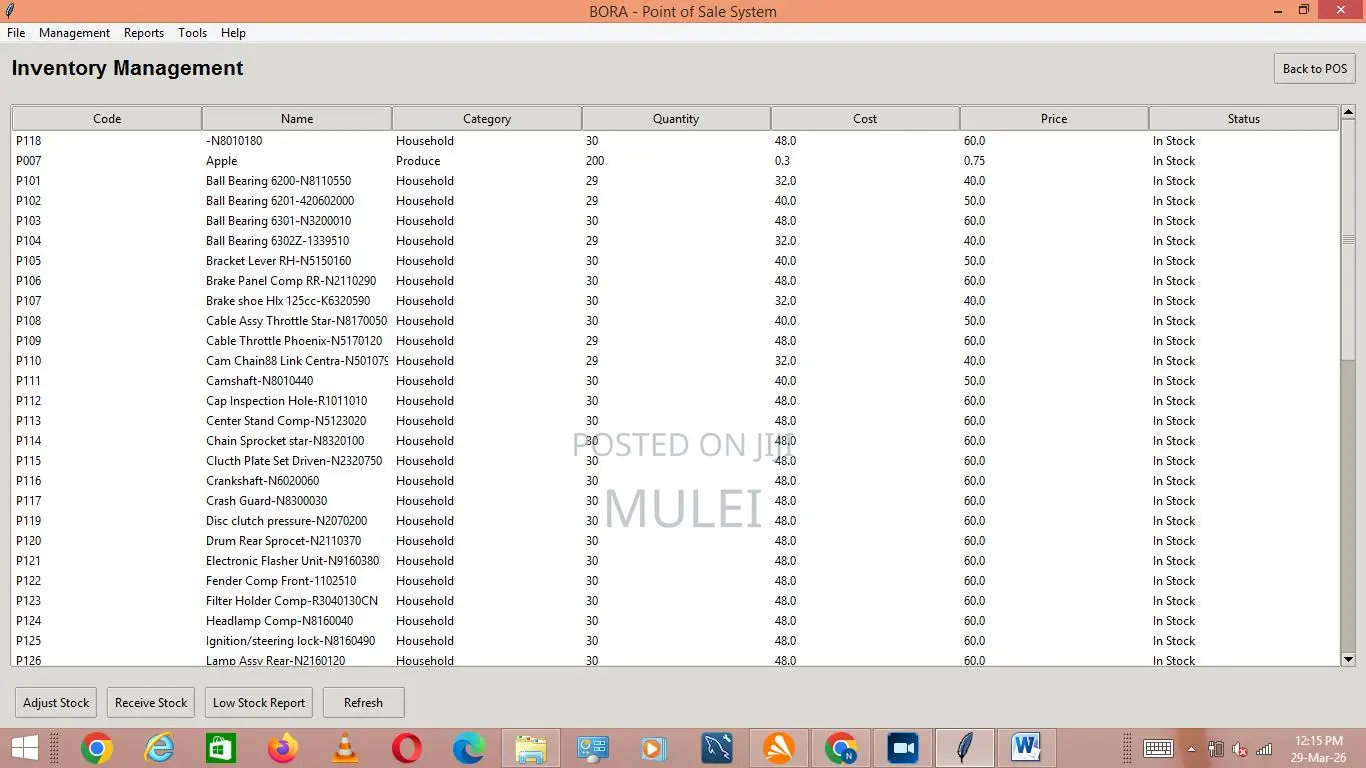Open the Zoom camera icon on taskbar
1366x768 pixels.
[903, 748]
